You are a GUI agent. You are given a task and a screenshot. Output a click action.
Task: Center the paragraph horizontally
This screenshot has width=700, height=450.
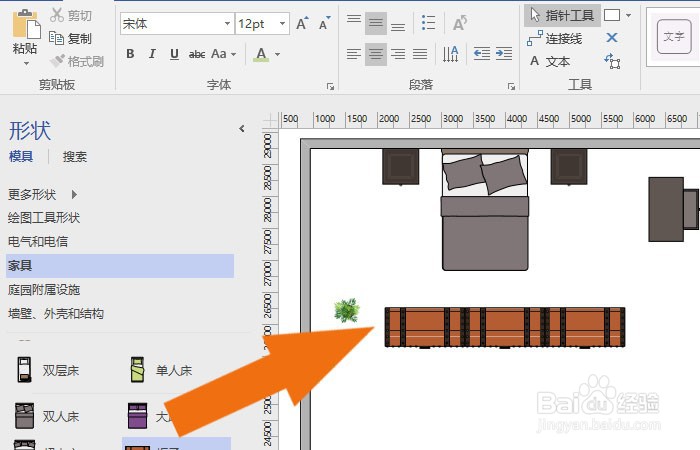click(376, 54)
